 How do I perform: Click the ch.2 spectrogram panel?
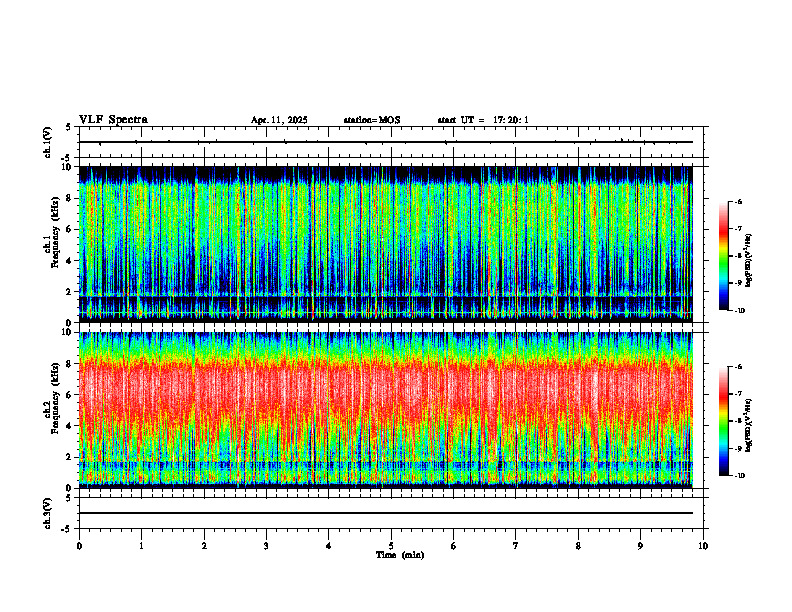[x=386, y=410]
